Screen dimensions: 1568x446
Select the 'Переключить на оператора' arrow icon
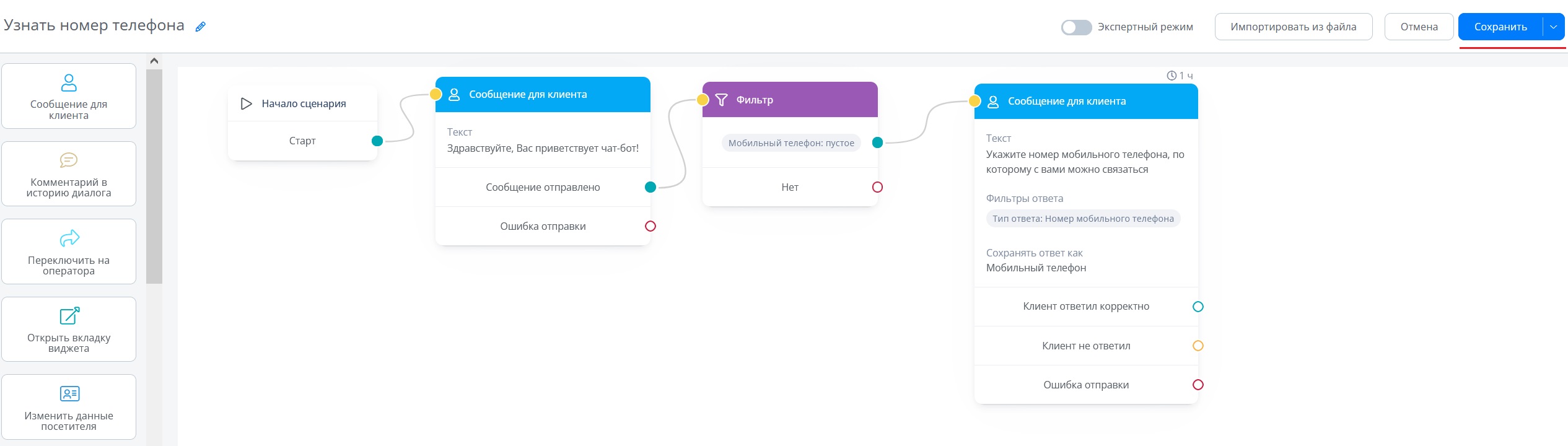click(69, 238)
